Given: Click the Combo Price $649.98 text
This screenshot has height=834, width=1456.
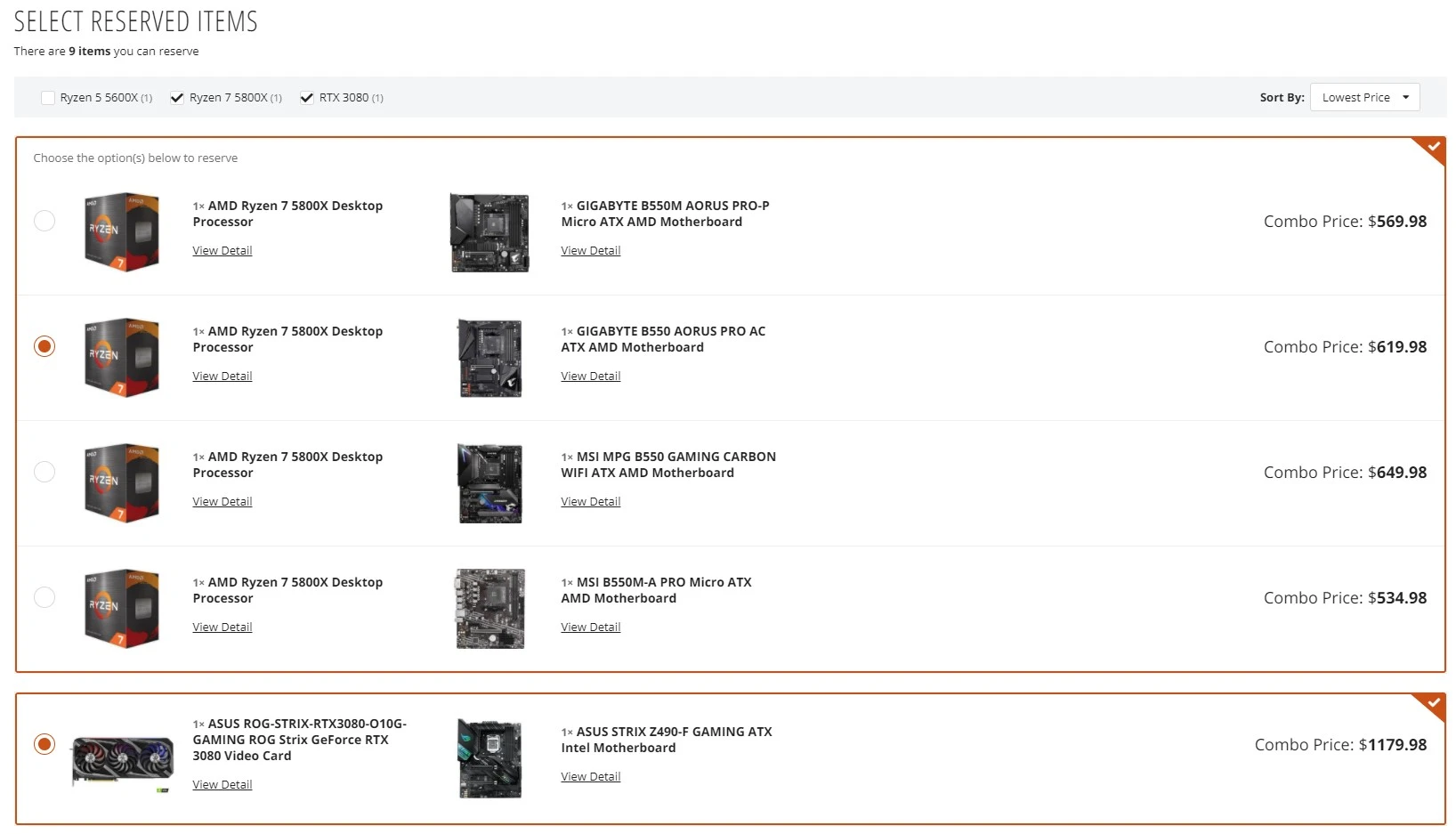Looking at the screenshot, I should coord(1345,473).
